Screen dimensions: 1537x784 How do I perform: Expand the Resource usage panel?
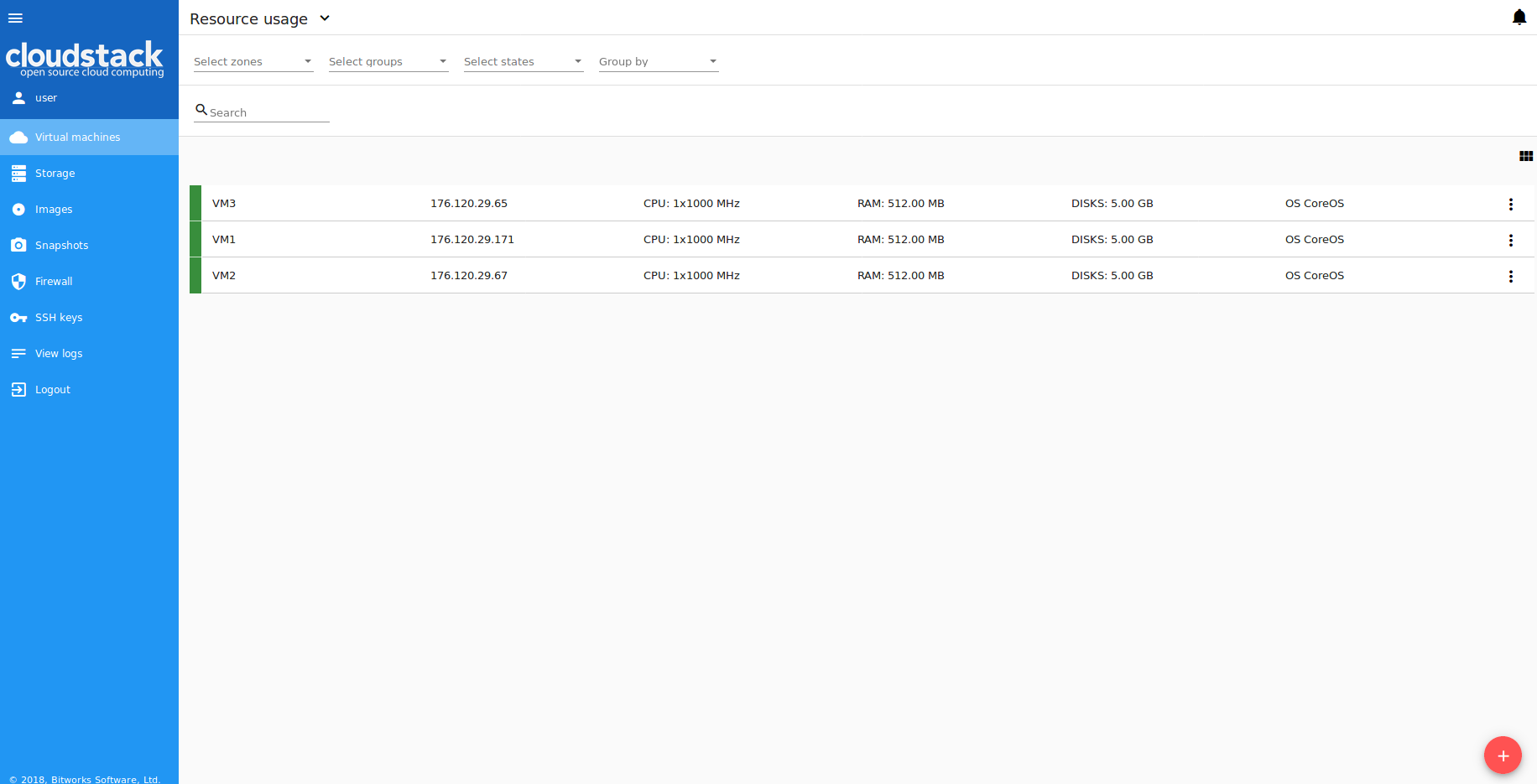coord(325,18)
